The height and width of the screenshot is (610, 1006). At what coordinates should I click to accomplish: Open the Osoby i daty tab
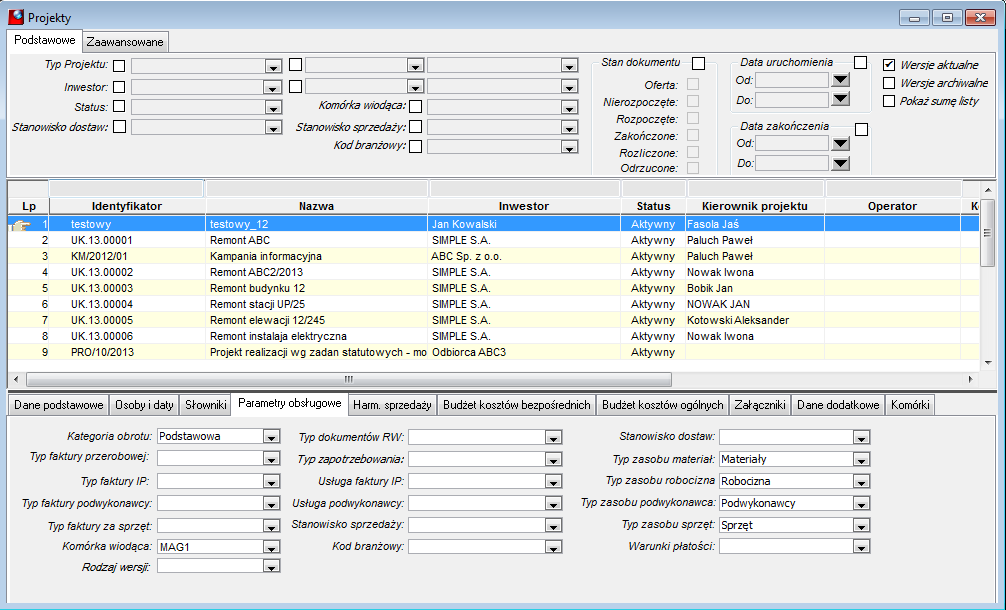[x=144, y=405]
